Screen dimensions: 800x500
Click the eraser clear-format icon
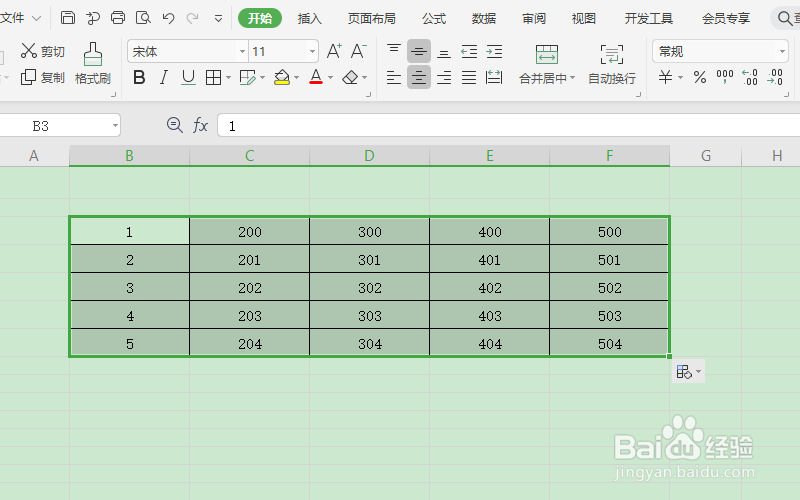pyautogui.click(x=350, y=78)
